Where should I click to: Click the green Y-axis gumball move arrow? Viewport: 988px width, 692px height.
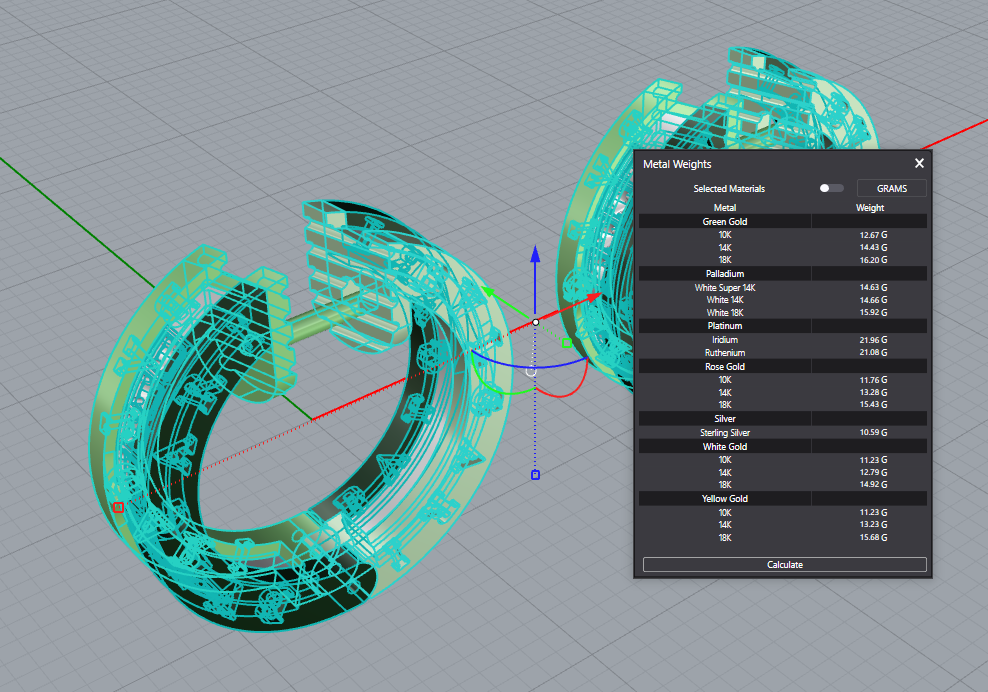point(489,292)
